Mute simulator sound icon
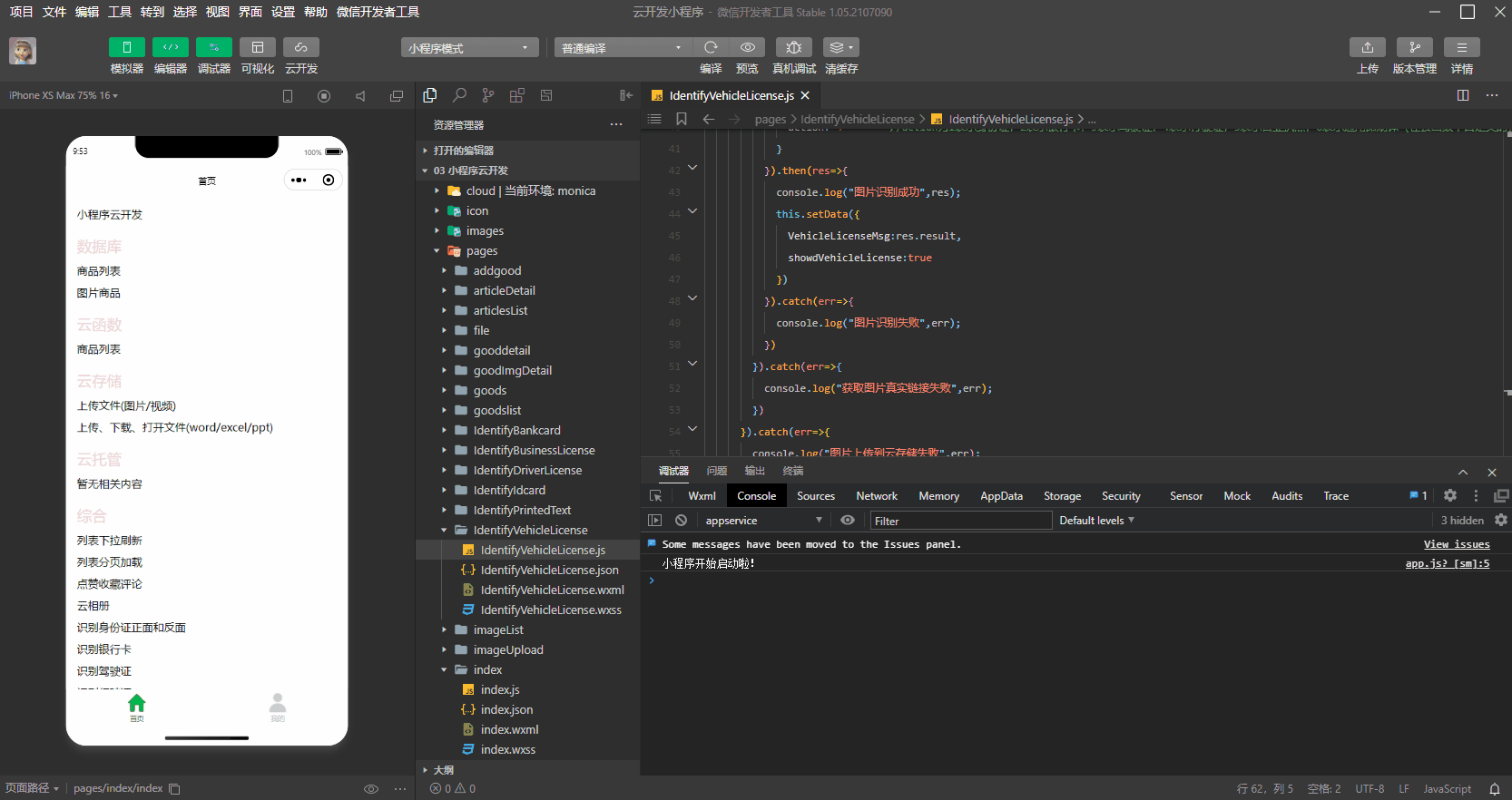The width and height of the screenshot is (1512, 800). 360,95
